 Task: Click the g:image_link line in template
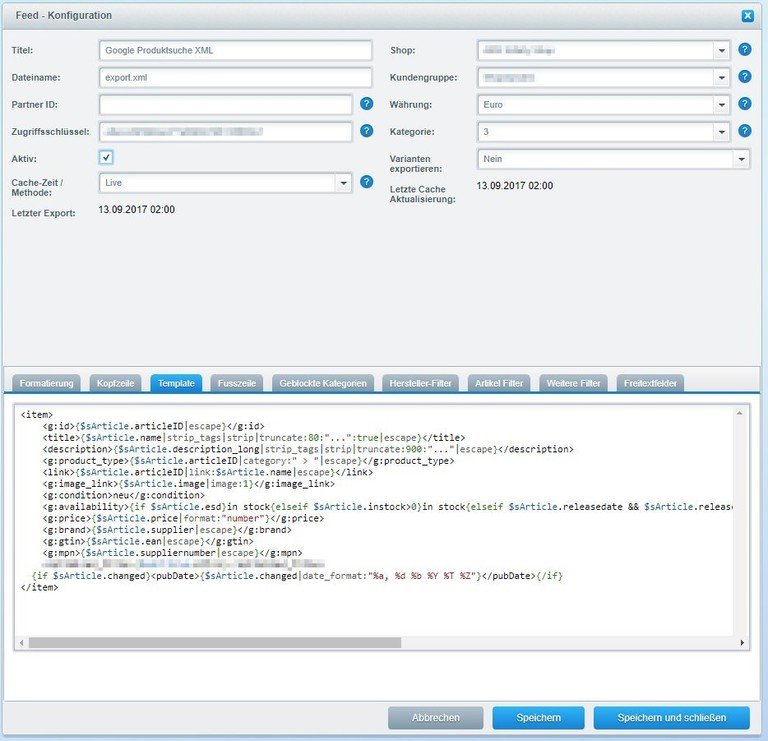[x=189, y=484]
